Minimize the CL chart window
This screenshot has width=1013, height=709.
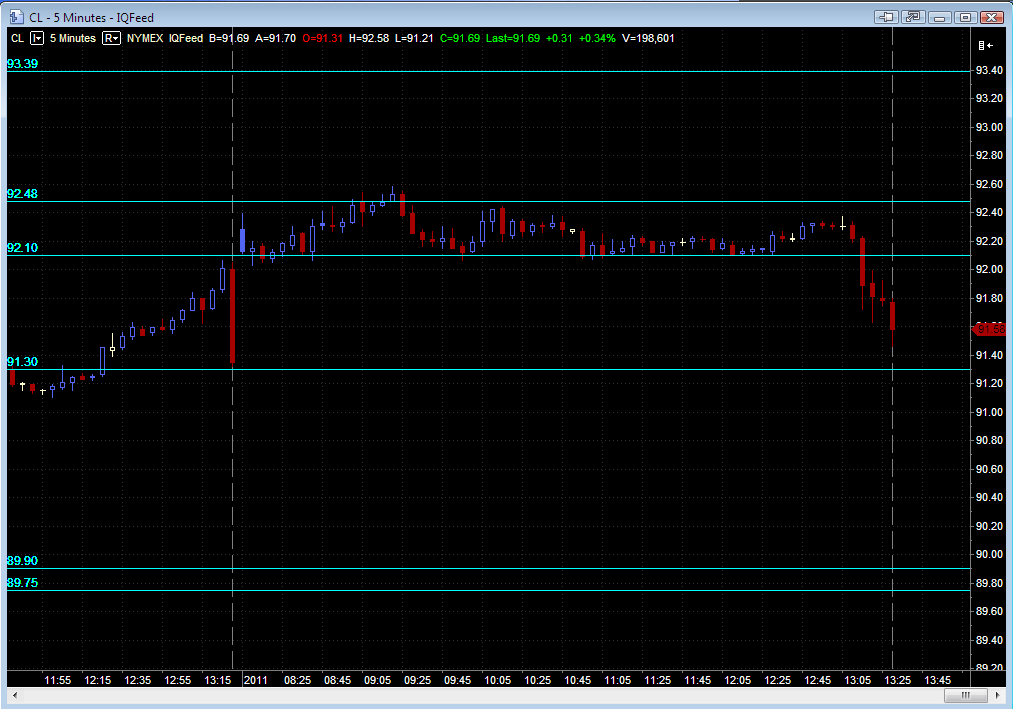click(x=939, y=17)
